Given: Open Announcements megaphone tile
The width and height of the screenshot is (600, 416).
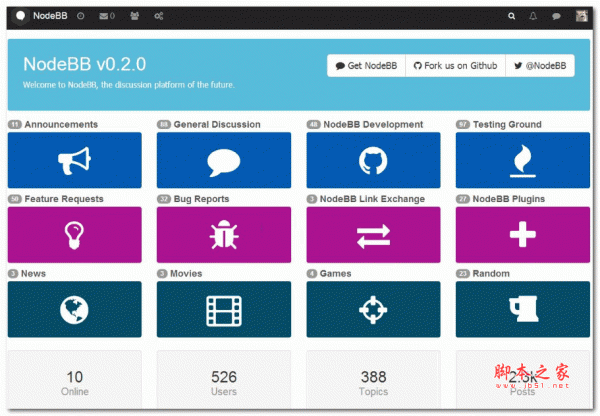Looking at the screenshot, I should tap(75, 160).
